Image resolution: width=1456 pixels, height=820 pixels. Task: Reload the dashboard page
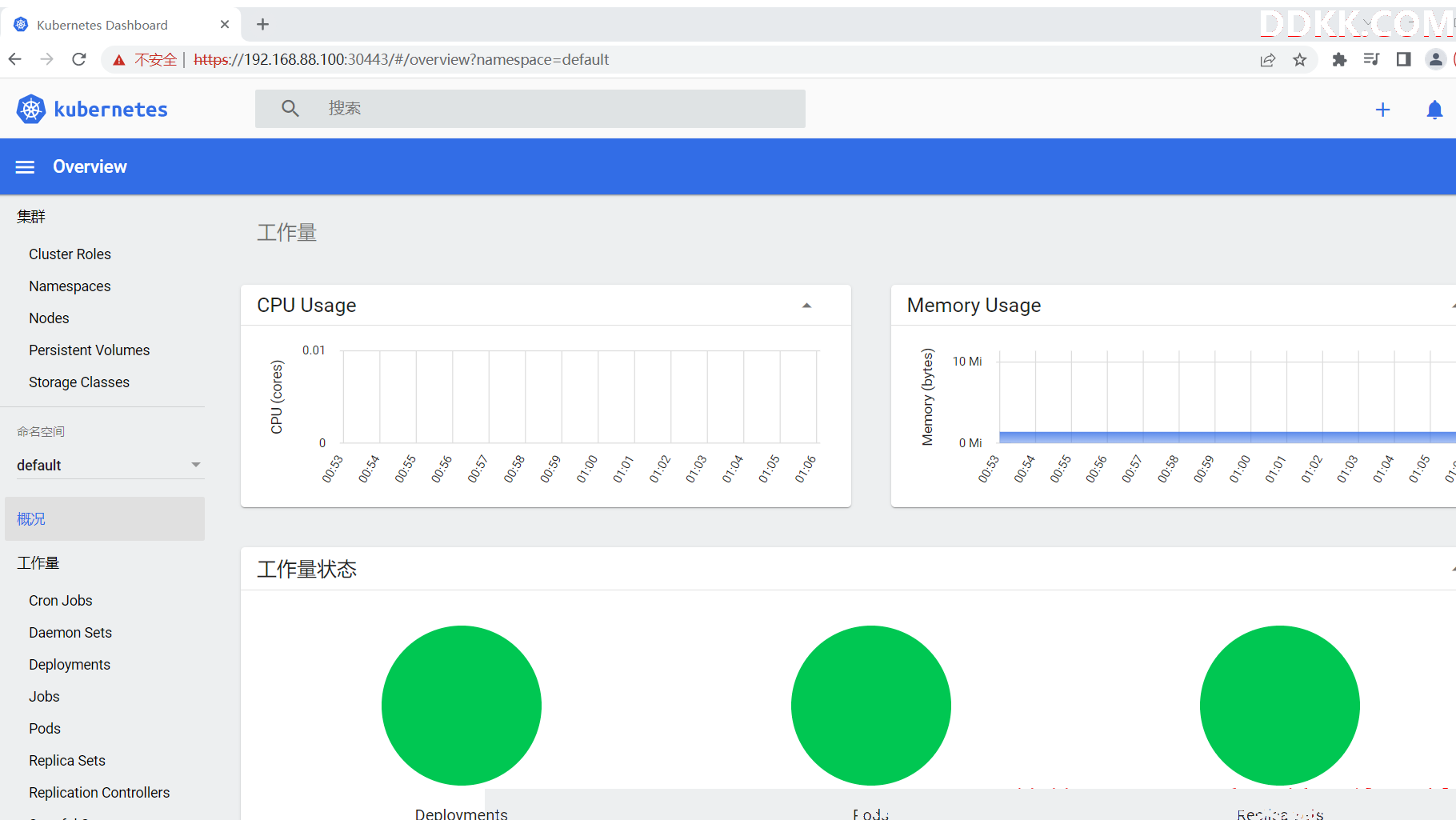(79, 59)
